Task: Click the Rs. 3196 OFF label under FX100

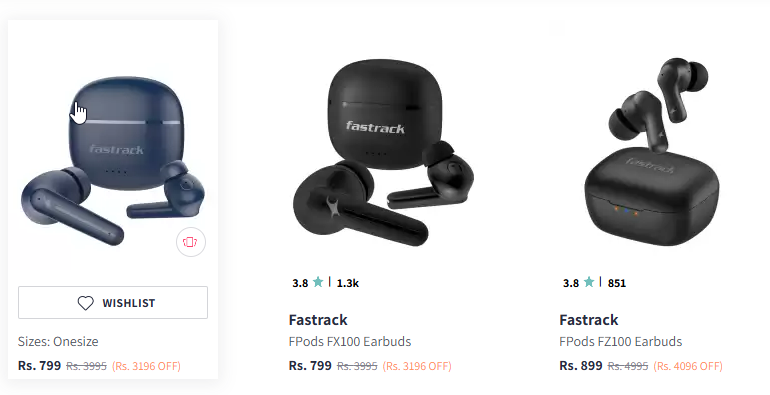Action: (x=417, y=366)
